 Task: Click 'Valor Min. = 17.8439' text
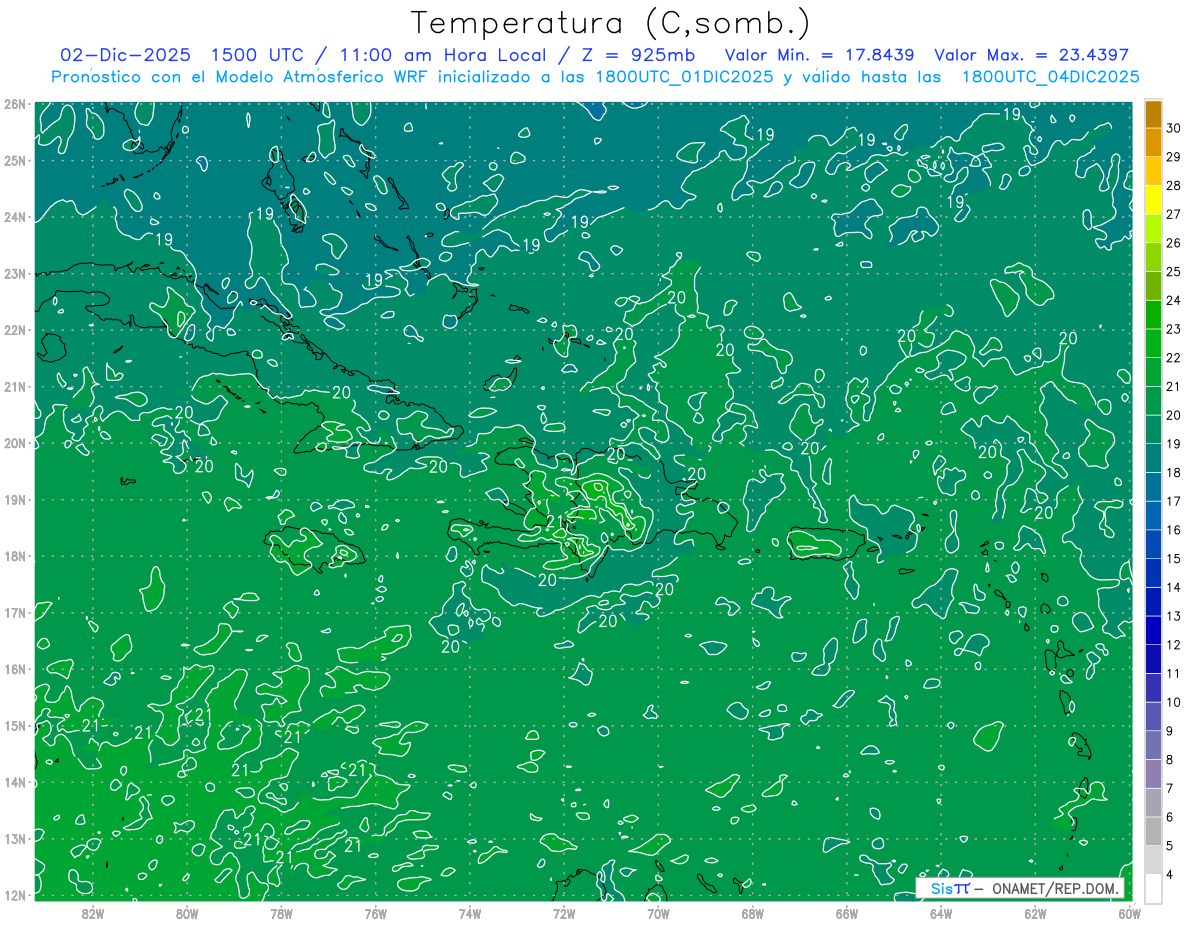point(820,55)
